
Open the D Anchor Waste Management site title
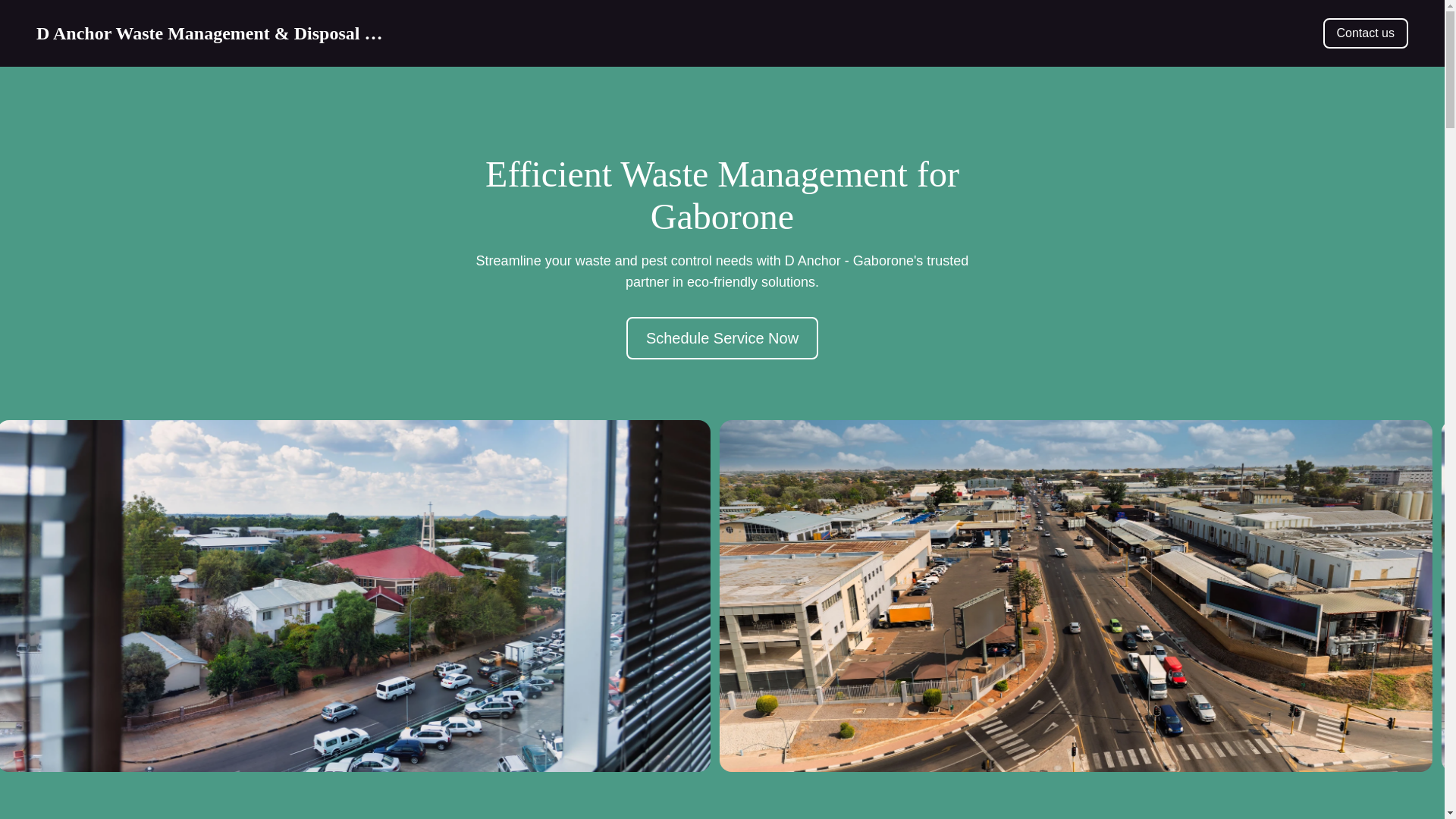tap(209, 33)
